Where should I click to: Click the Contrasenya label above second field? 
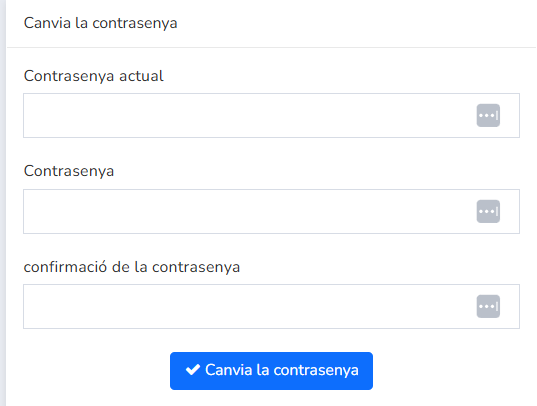(69, 171)
